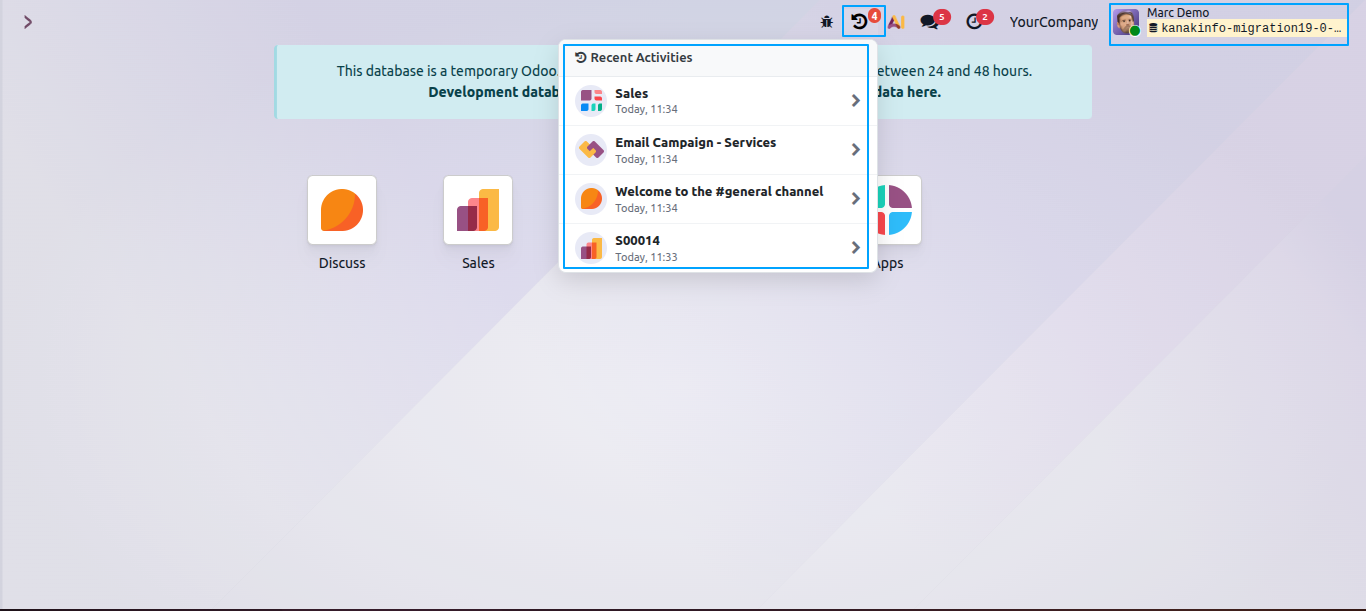Screen dimensions: 1366x611
Task: Launch the Discuss app icon
Action: click(x=342, y=210)
